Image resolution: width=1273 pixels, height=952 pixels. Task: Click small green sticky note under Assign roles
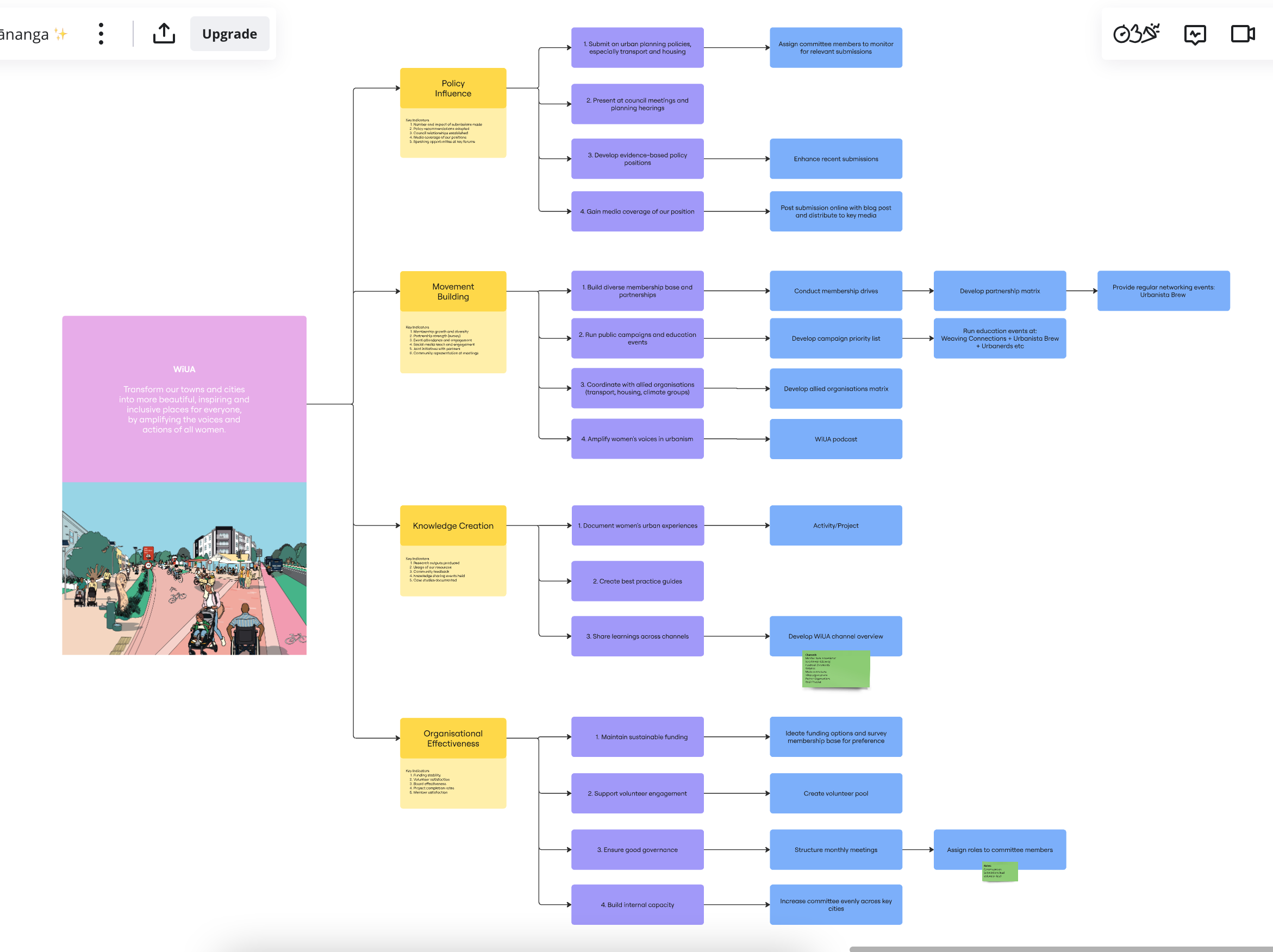coord(1000,873)
